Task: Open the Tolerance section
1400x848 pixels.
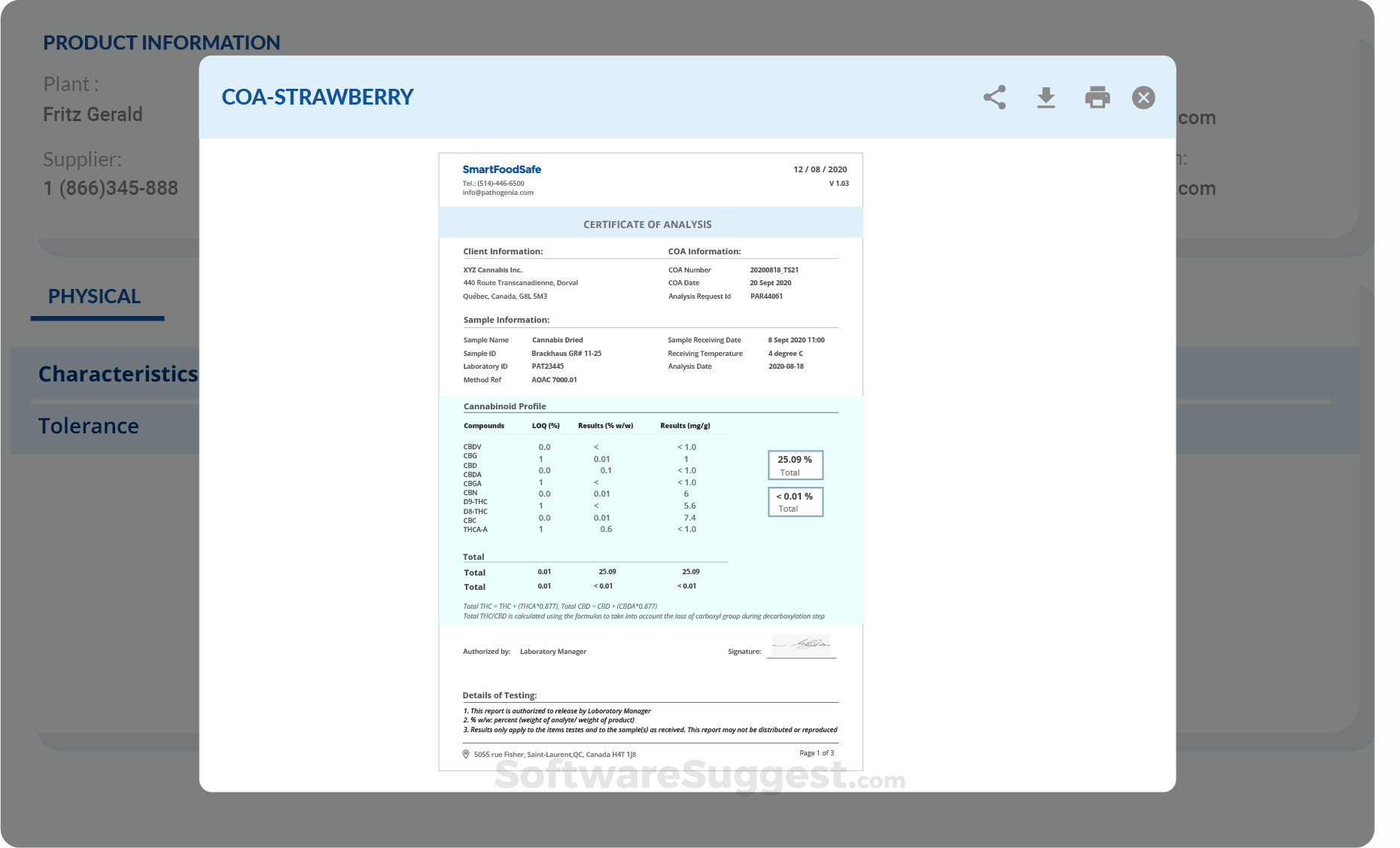Action: pos(89,426)
